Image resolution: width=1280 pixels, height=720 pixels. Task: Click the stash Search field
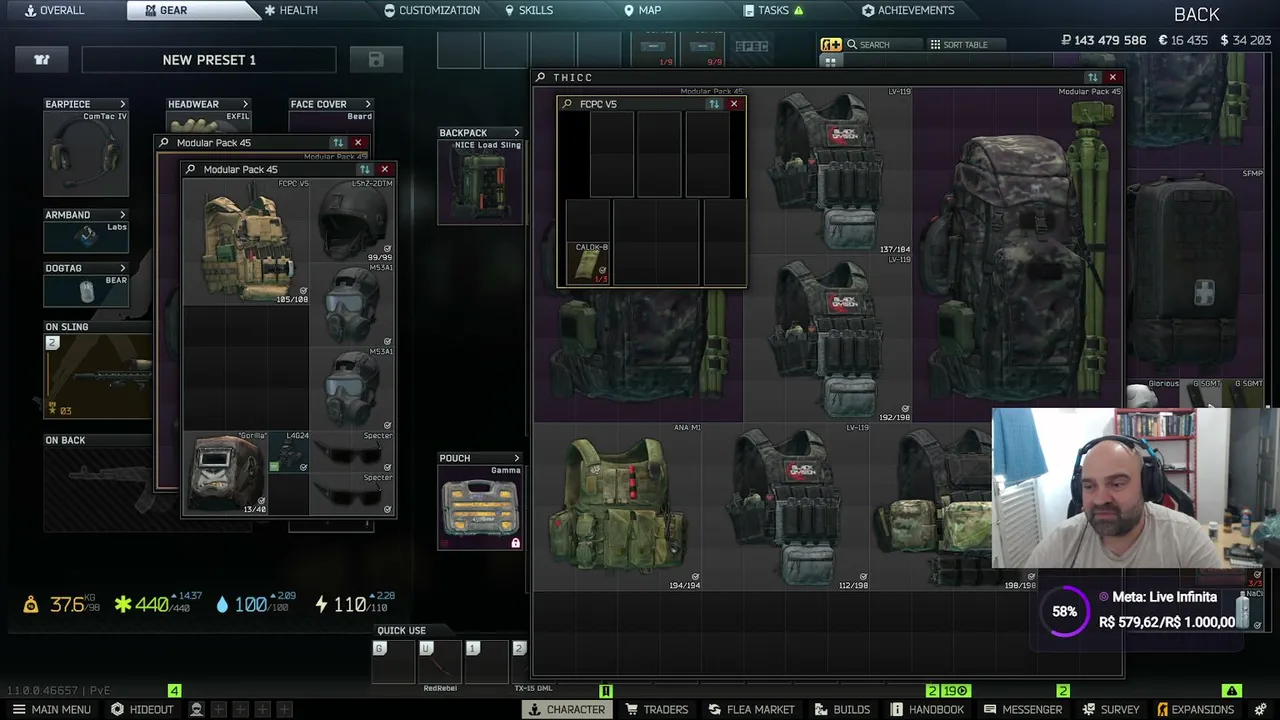(x=884, y=45)
